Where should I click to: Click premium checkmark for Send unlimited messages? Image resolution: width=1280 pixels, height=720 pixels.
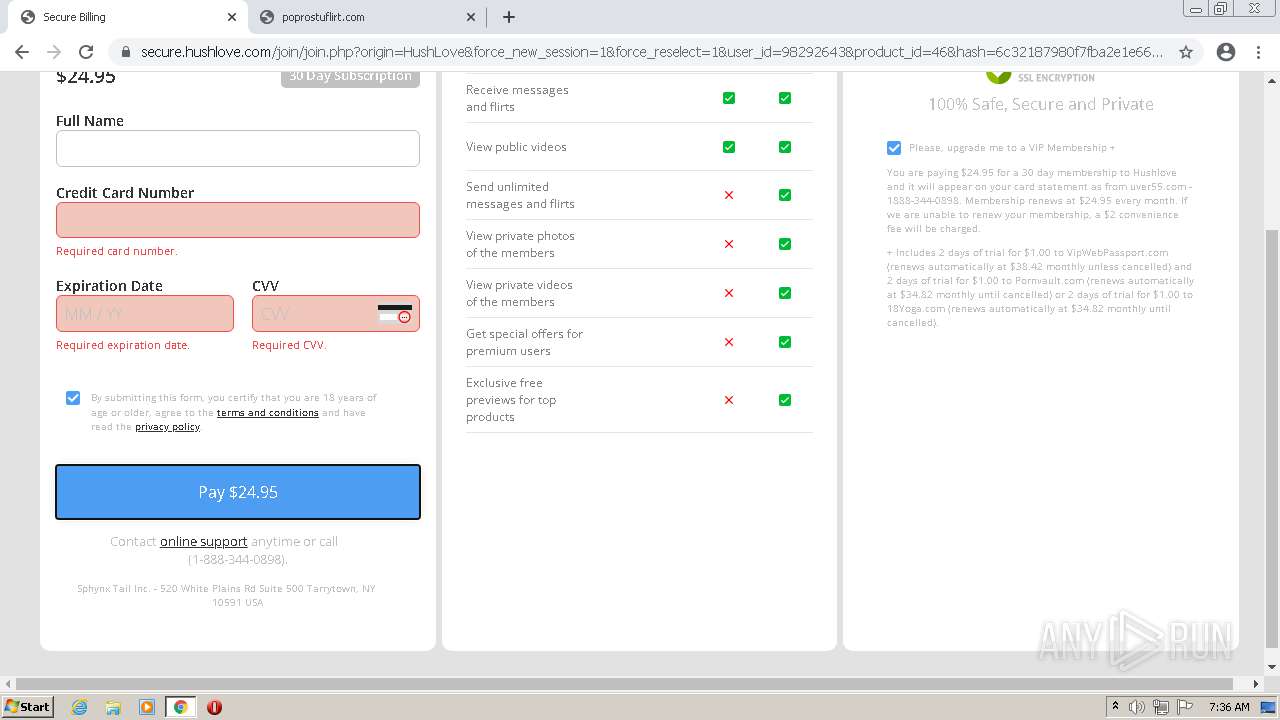(x=785, y=195)
